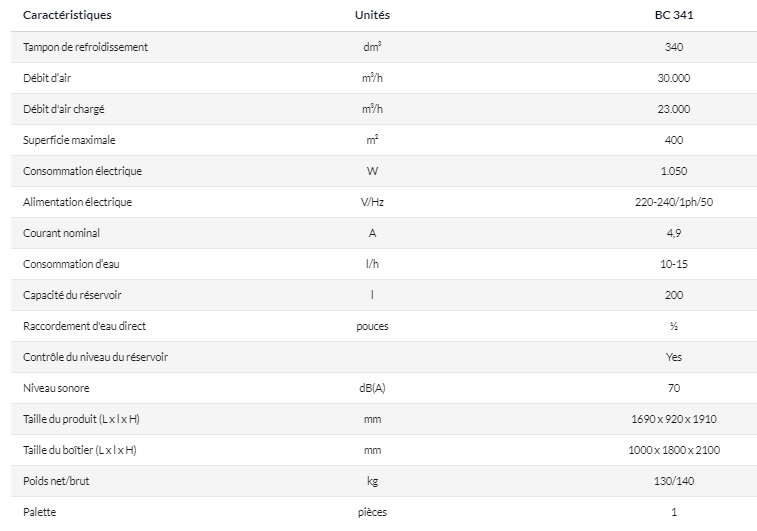Click the "pouces" unit cell
The image size is (757, 531).
coord(372,326)
